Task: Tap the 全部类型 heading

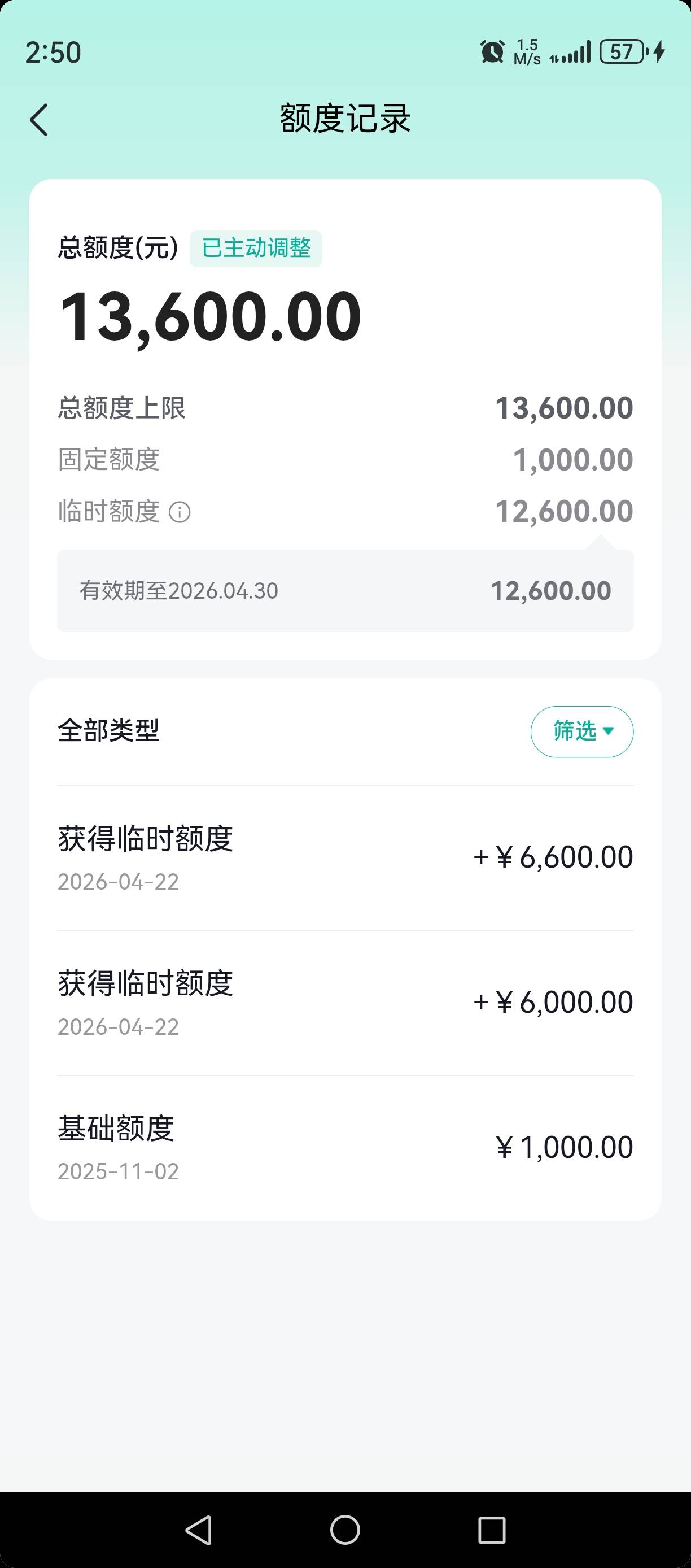Action: 109,730
